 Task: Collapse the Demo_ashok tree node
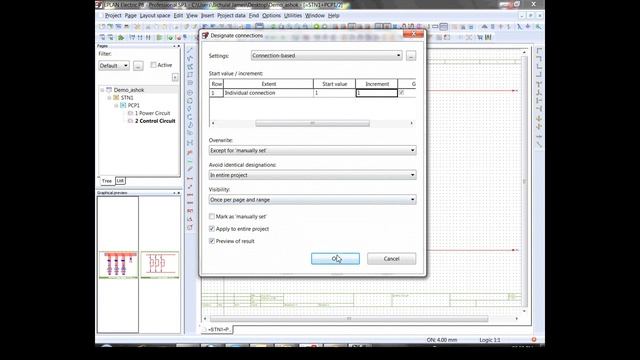(x=102, y=90)
